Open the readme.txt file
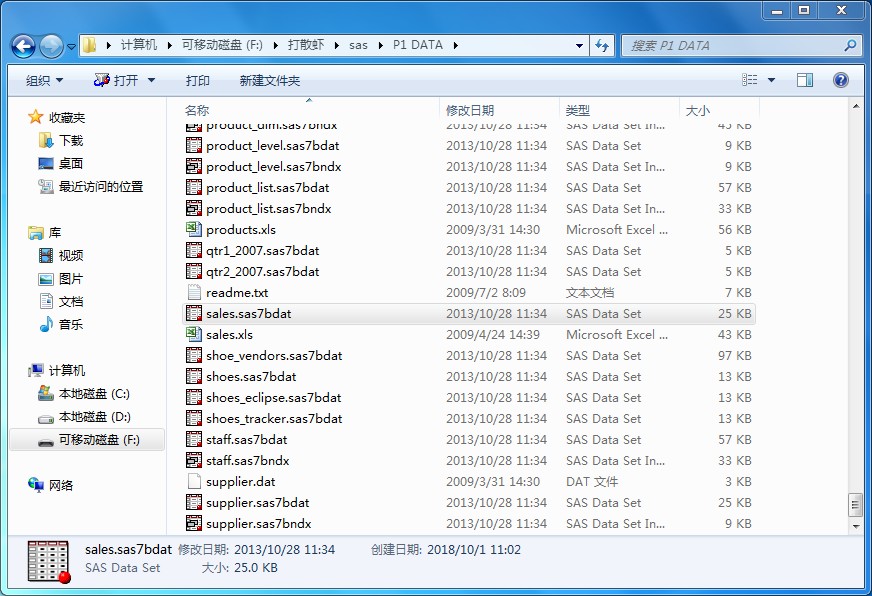872x596 pixels. 235,292
